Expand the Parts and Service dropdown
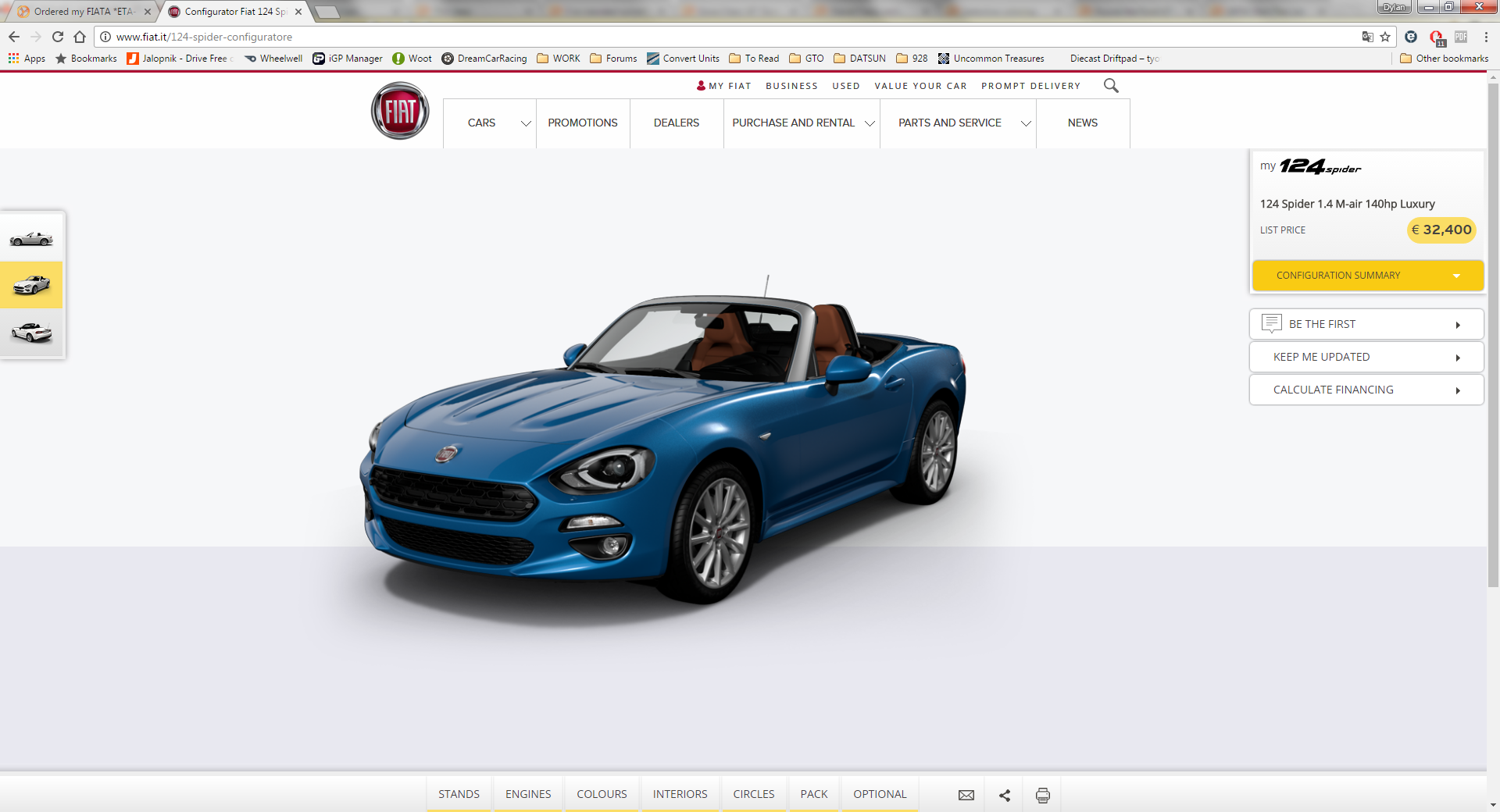The image size is (1500, 812). point(1026,123)
